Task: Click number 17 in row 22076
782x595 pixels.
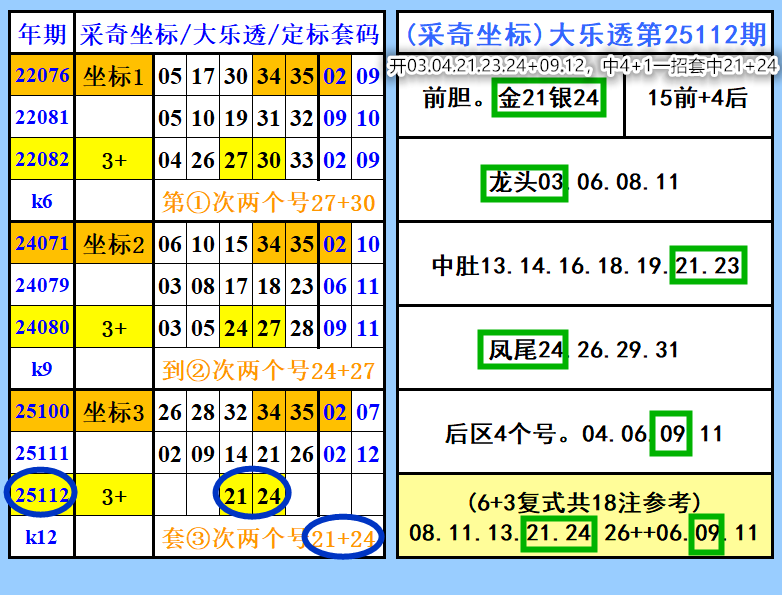Action: tap(202, 76)
